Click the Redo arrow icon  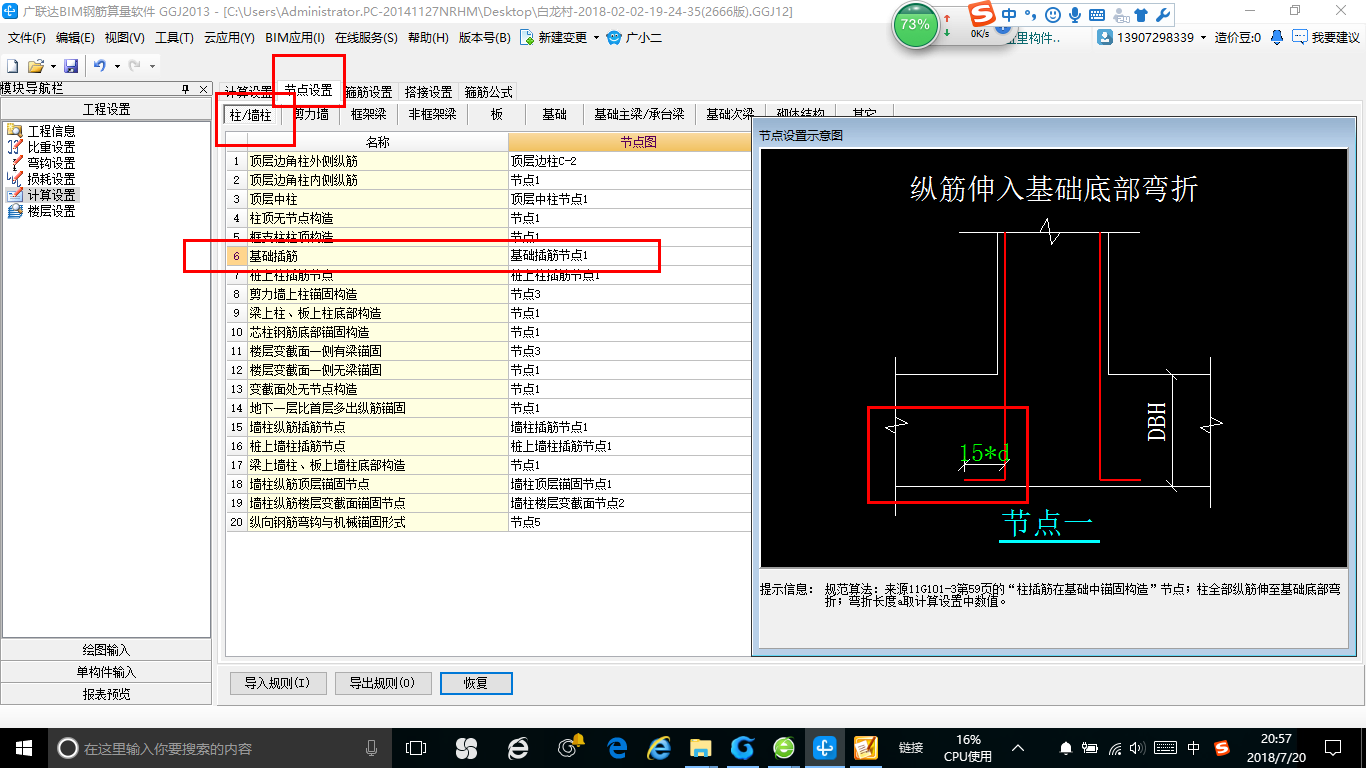pos(134,65)
